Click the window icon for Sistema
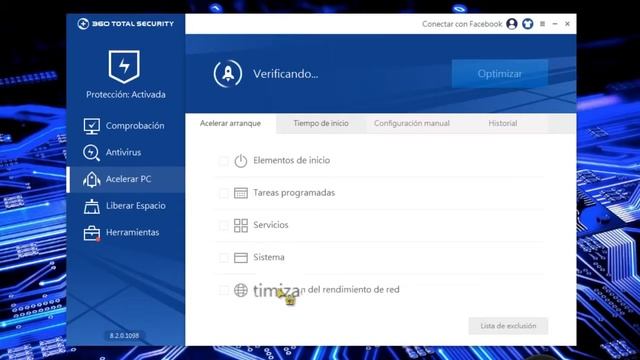The height and width of the screenshot is (360, 640). point(240,258)
